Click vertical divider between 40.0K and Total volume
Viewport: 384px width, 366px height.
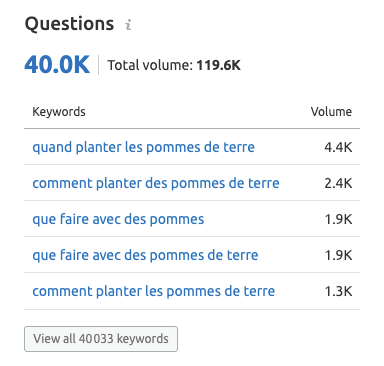click(x=98, y=65)
